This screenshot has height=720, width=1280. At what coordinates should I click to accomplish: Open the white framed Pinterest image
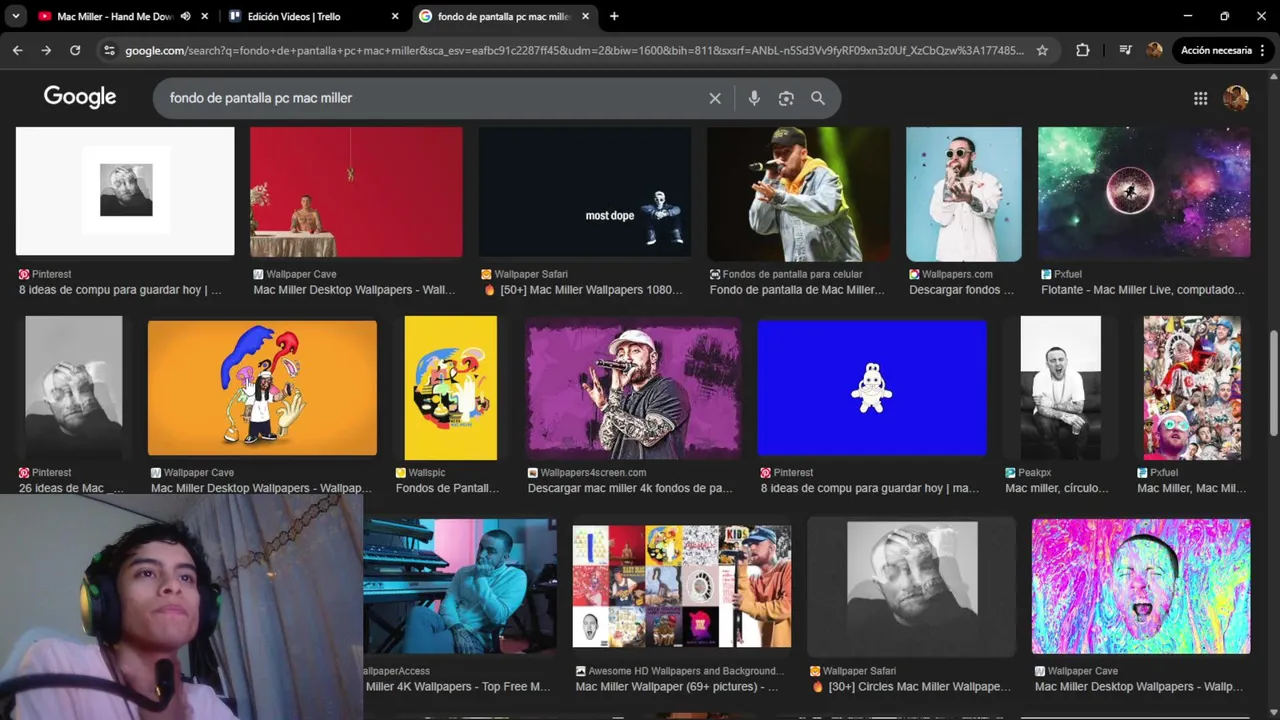(x=125, y=191)
